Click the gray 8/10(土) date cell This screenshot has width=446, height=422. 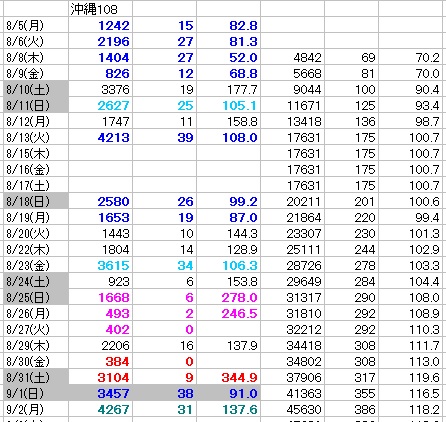(36, 89)
